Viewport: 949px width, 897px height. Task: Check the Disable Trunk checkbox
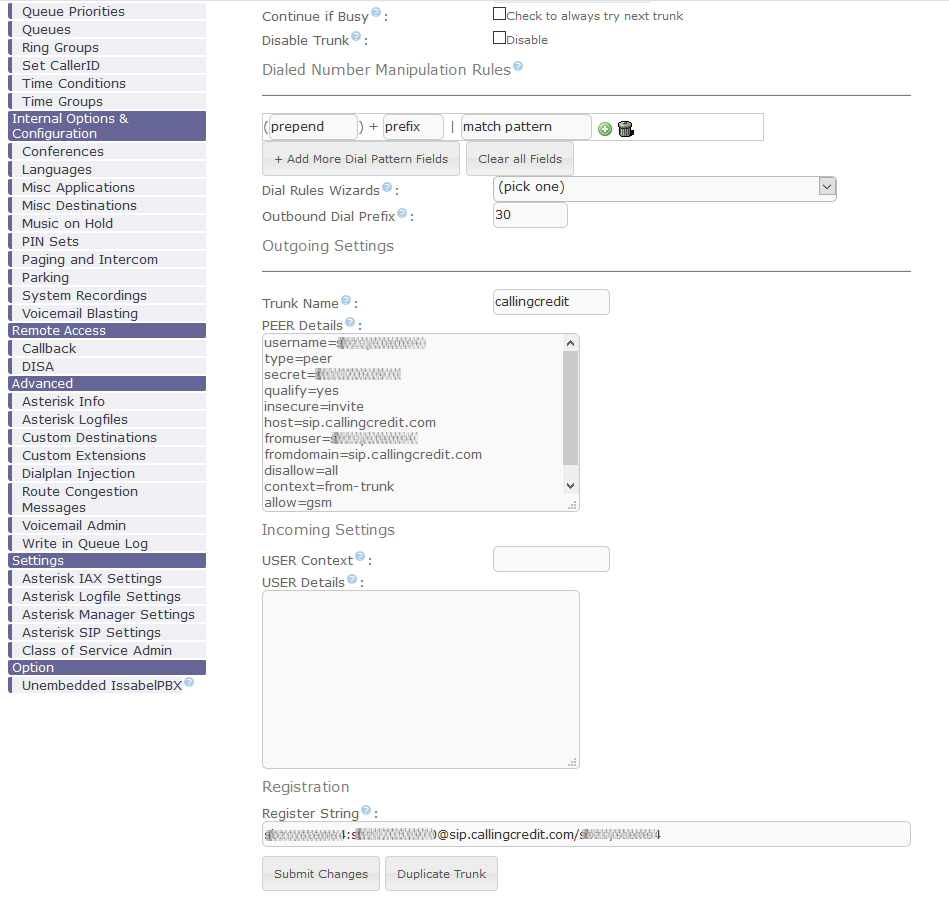pos(499,38)
